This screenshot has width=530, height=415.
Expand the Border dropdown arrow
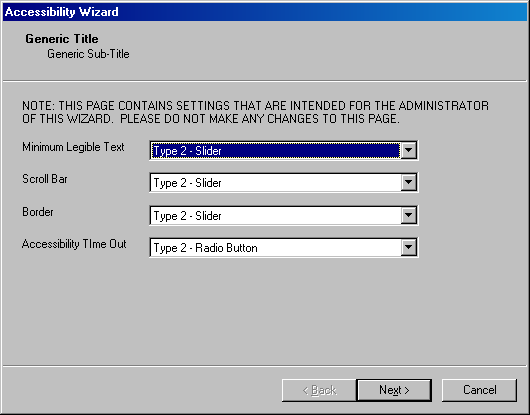pyautogui.click(x=408, y=215)
